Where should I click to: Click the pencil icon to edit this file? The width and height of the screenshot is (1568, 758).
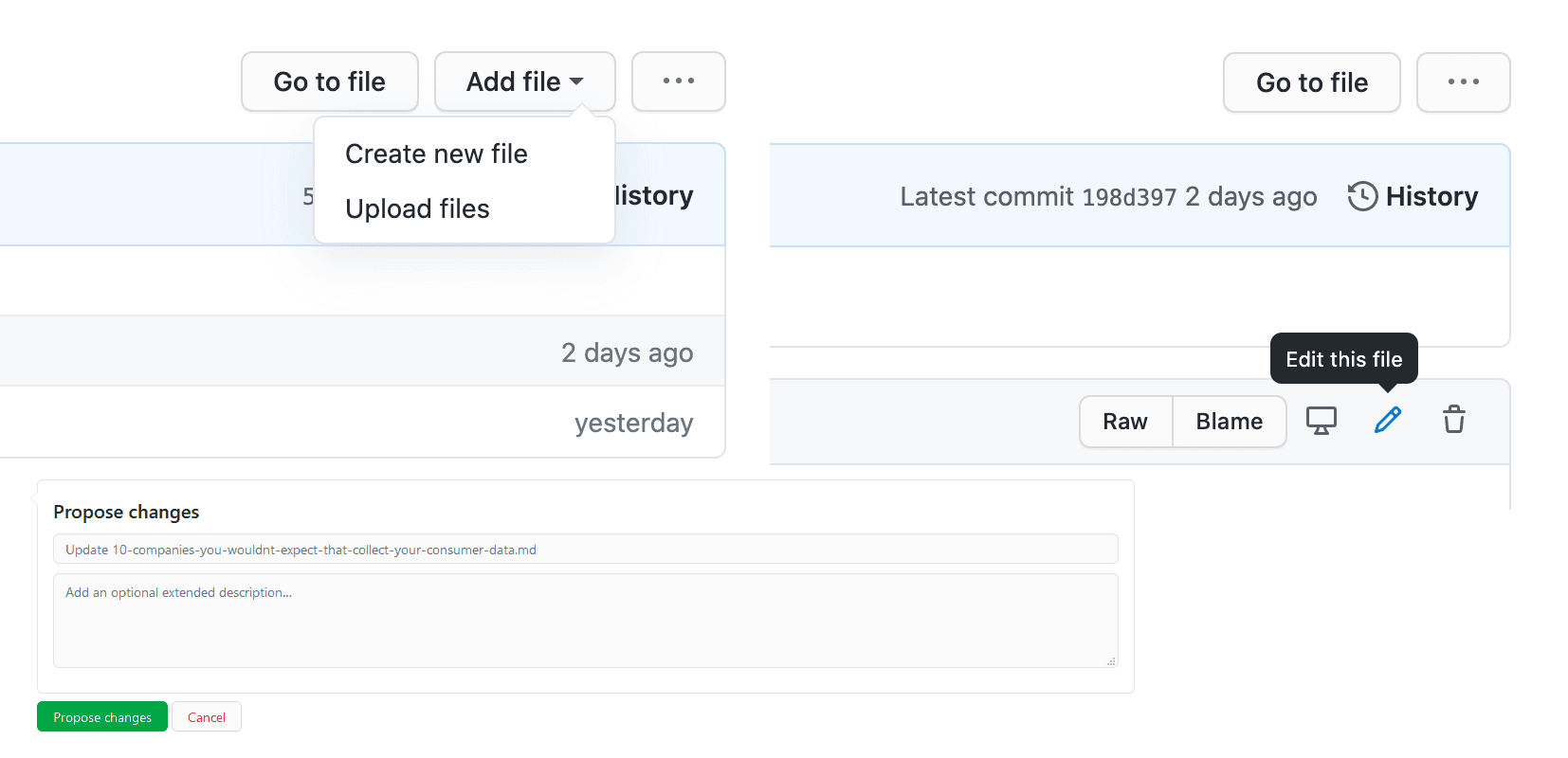[x=1387, y=420]
